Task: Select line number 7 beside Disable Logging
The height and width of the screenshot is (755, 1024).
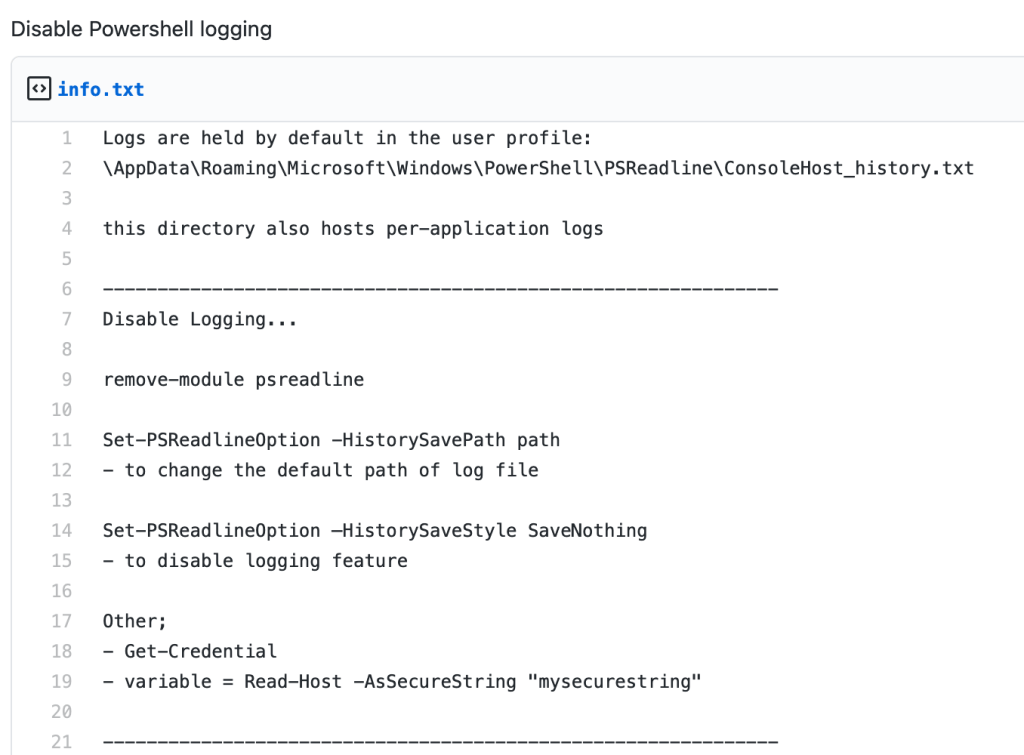Action: (x=66, y=319)
